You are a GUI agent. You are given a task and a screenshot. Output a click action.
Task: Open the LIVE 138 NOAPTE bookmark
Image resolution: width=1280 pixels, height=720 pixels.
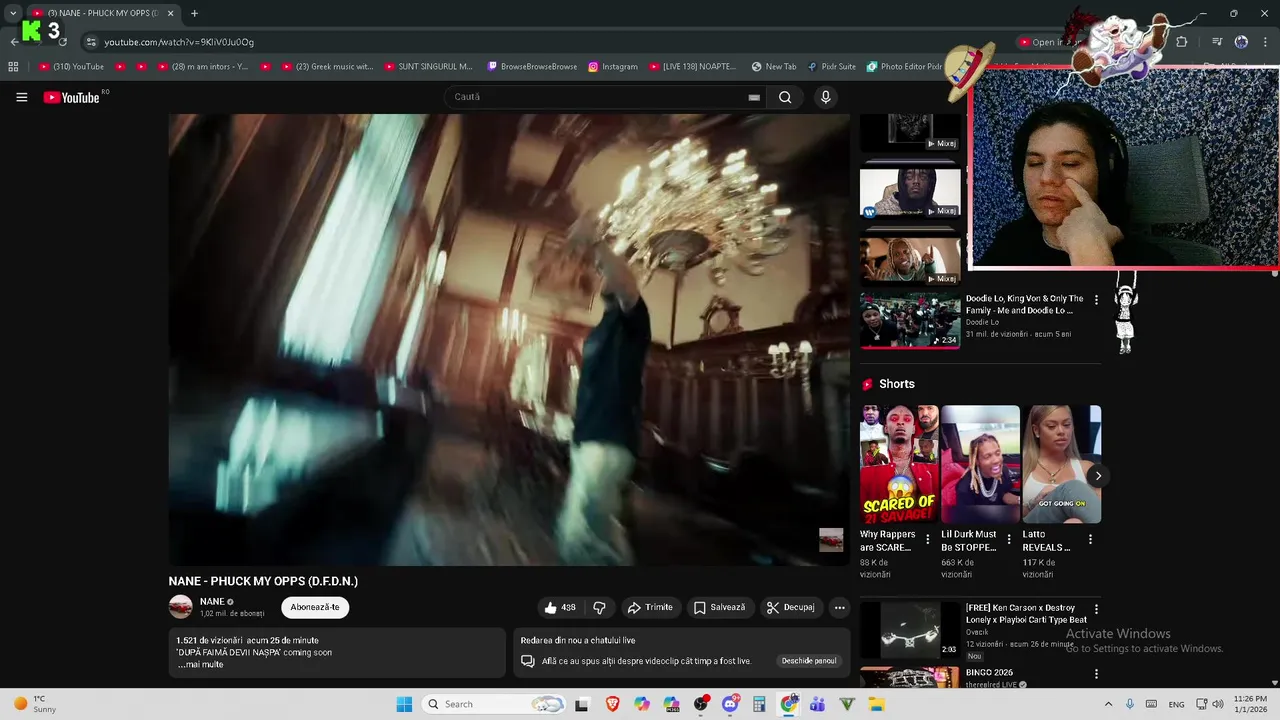coord(692,67)
